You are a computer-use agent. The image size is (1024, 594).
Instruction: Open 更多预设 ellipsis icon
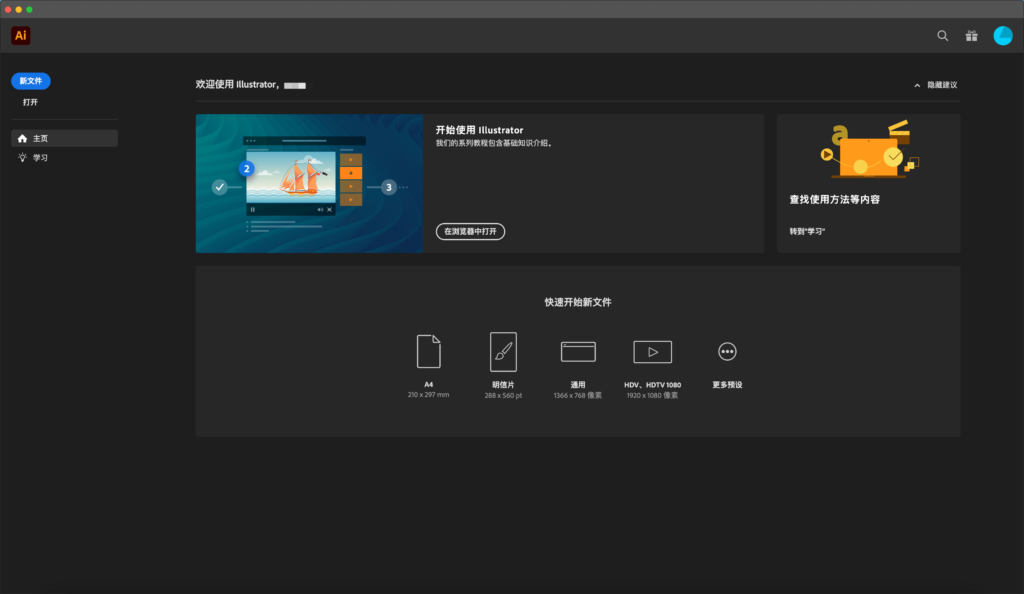click(x=727, y=352)
